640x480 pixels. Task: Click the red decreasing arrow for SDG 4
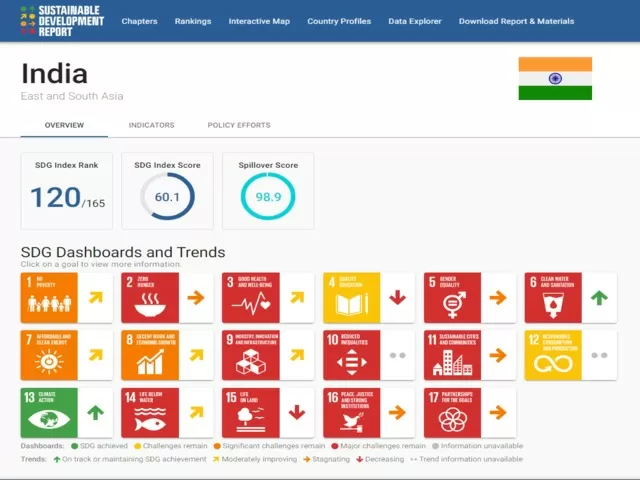point(398,298)
